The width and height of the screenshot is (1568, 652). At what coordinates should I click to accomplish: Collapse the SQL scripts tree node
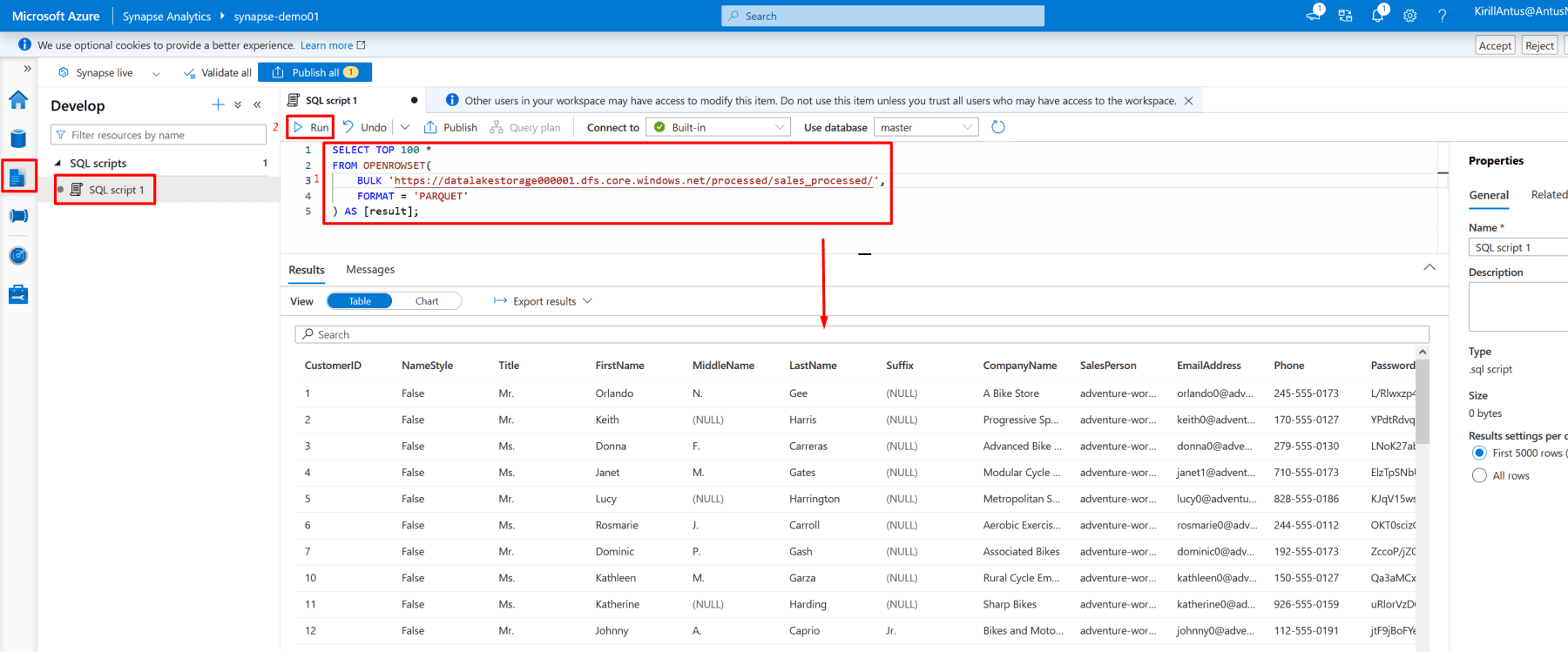coord(58,164)
